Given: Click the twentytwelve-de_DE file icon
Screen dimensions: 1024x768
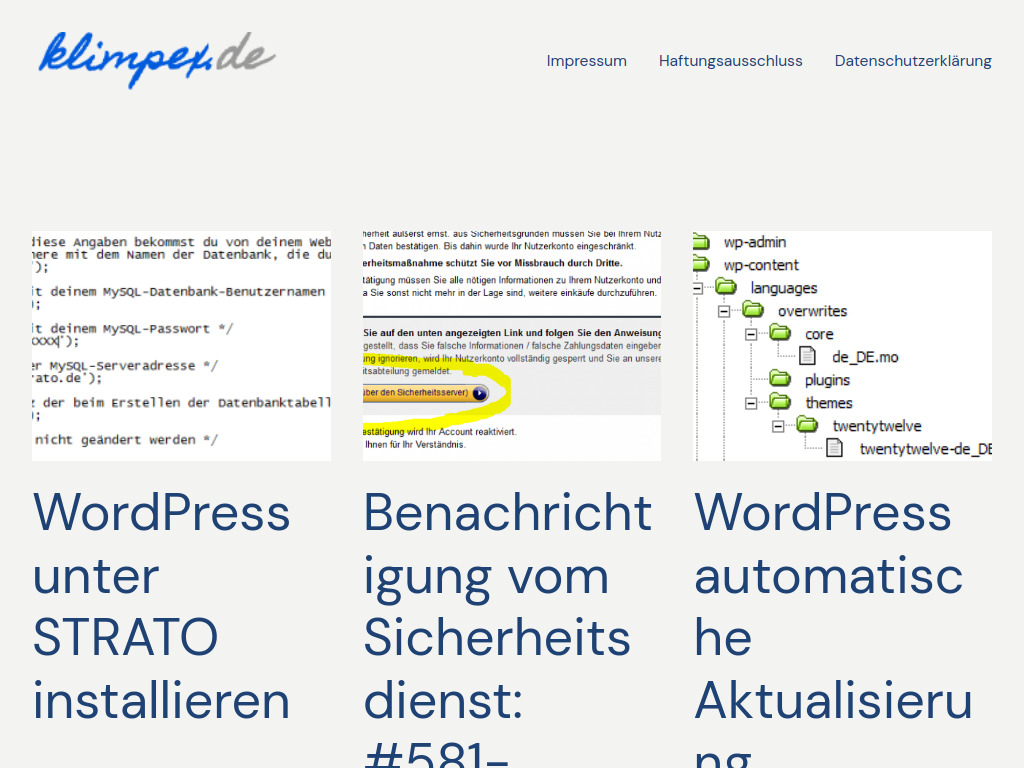Looking at the screenshot, I should [x=833, y=447].
